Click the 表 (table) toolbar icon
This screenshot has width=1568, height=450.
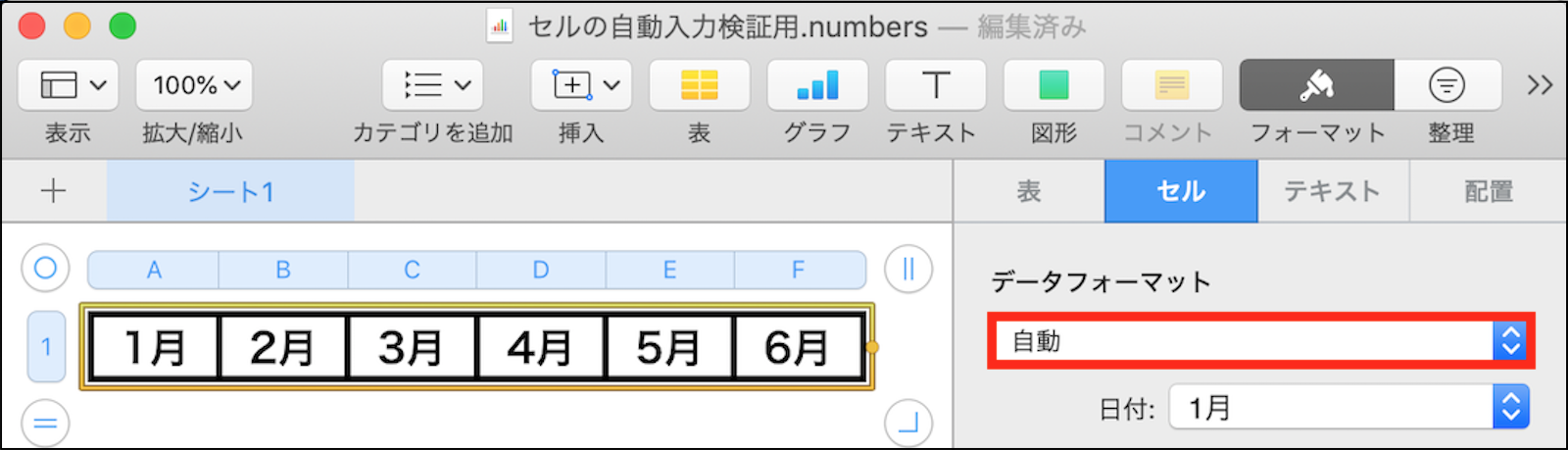(x=699, y=86)
